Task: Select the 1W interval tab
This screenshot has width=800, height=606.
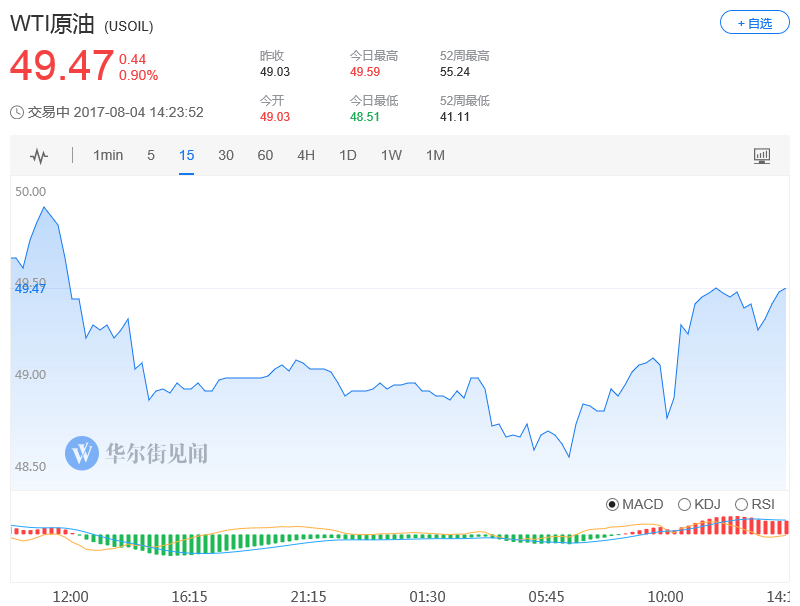Action: 391,155
